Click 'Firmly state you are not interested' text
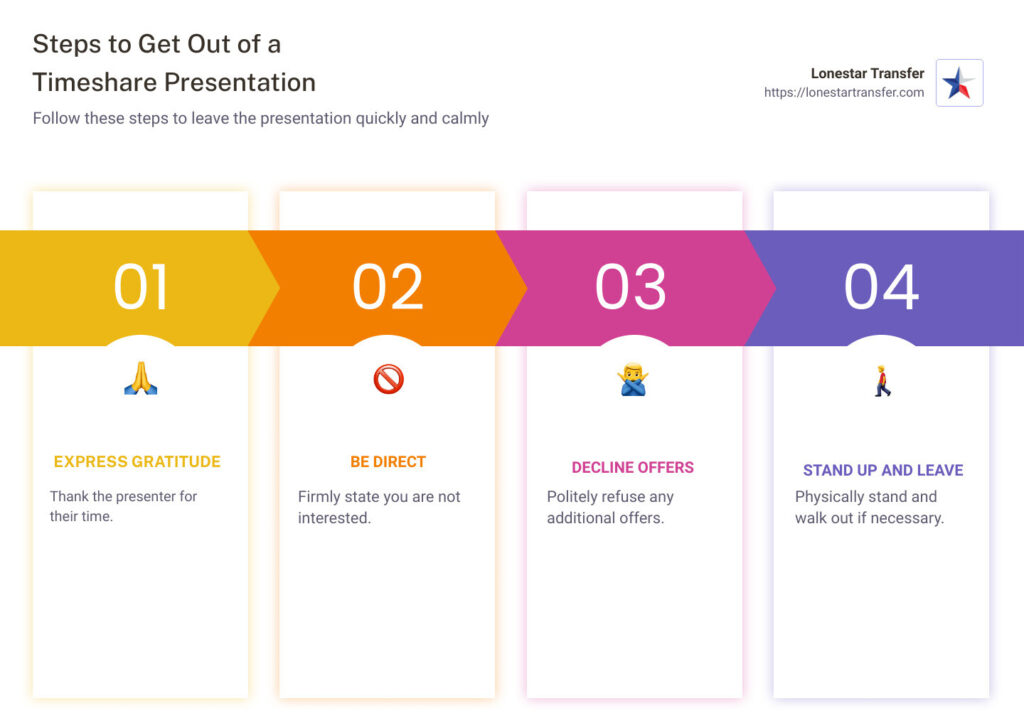 point(379,506)
